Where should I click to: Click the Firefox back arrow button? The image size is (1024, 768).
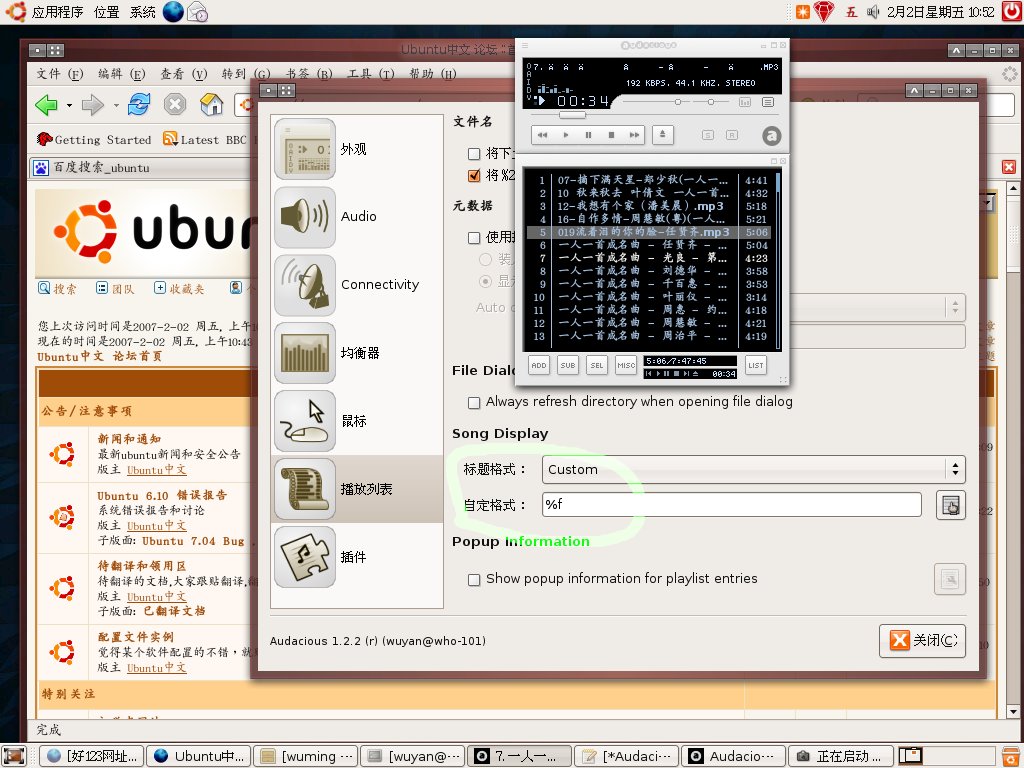47,104
